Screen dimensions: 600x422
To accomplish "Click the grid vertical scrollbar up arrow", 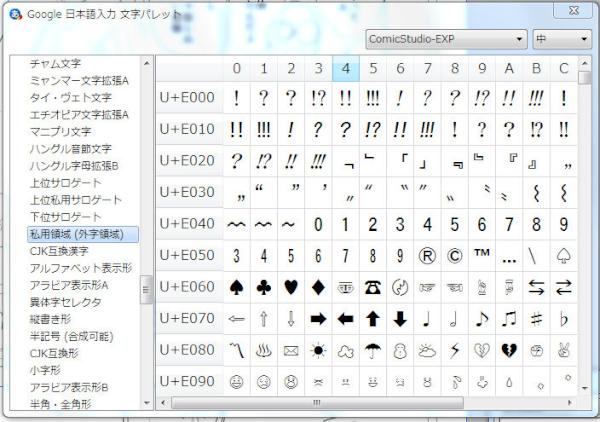I will click(584, 63).
